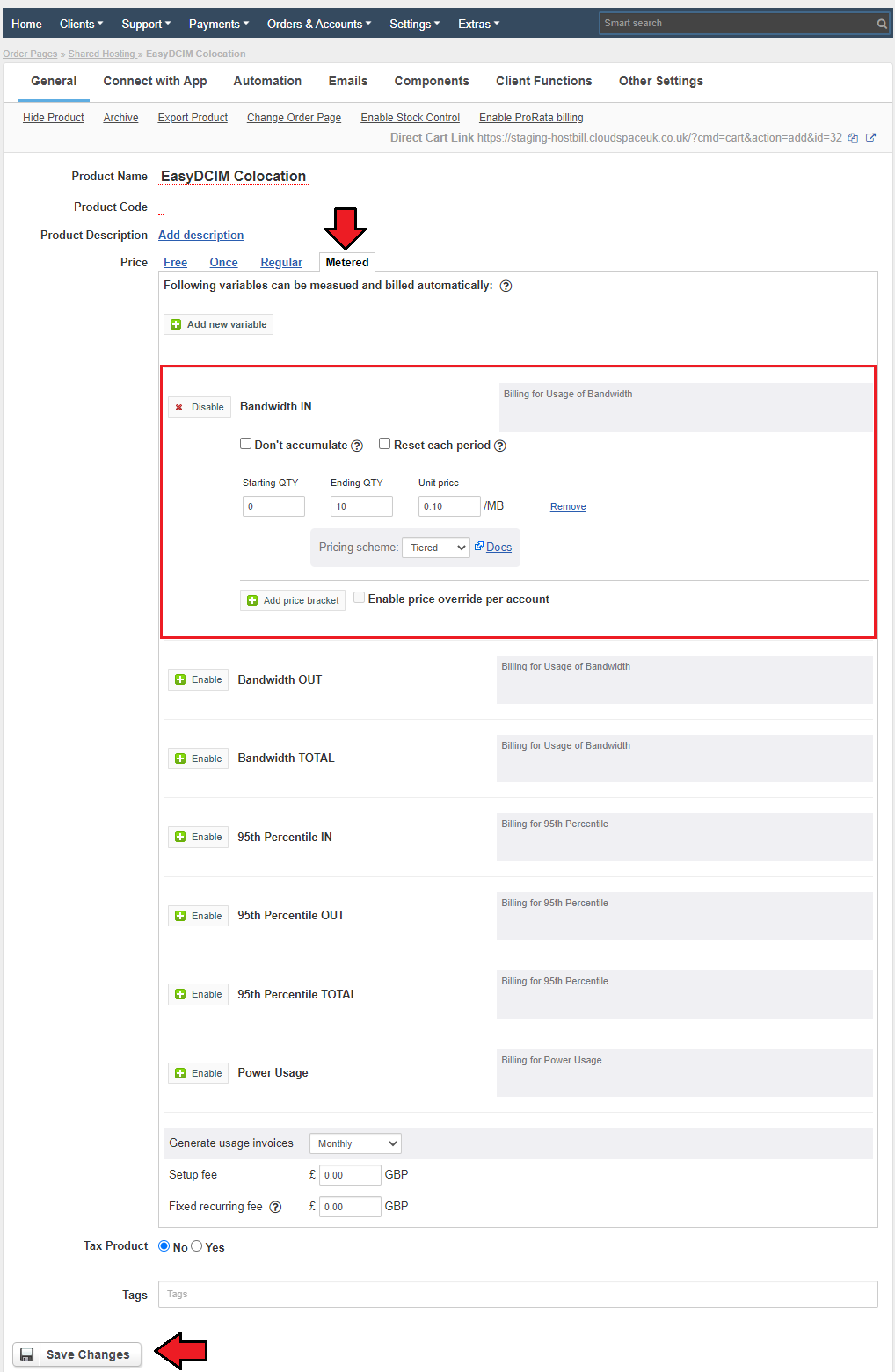Viewport: 895px width, 1372px height.
Task: Open Order Pages breadcrumb link
Action: coord(30,54)
